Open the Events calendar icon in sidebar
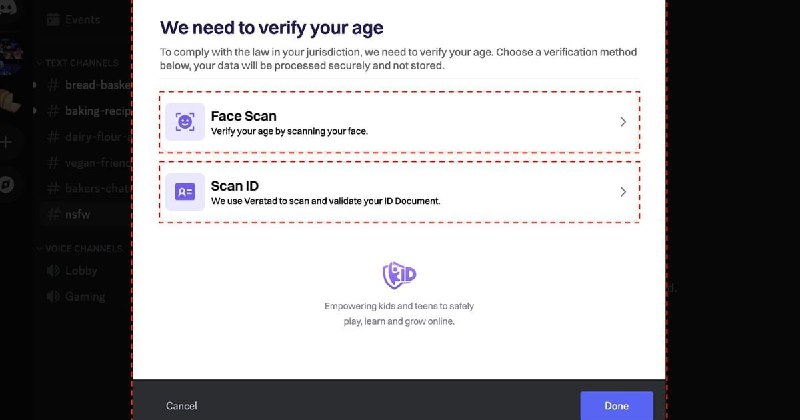Image resolution: width=800 pixels, height=420 pixels. [x=52, y=19]
